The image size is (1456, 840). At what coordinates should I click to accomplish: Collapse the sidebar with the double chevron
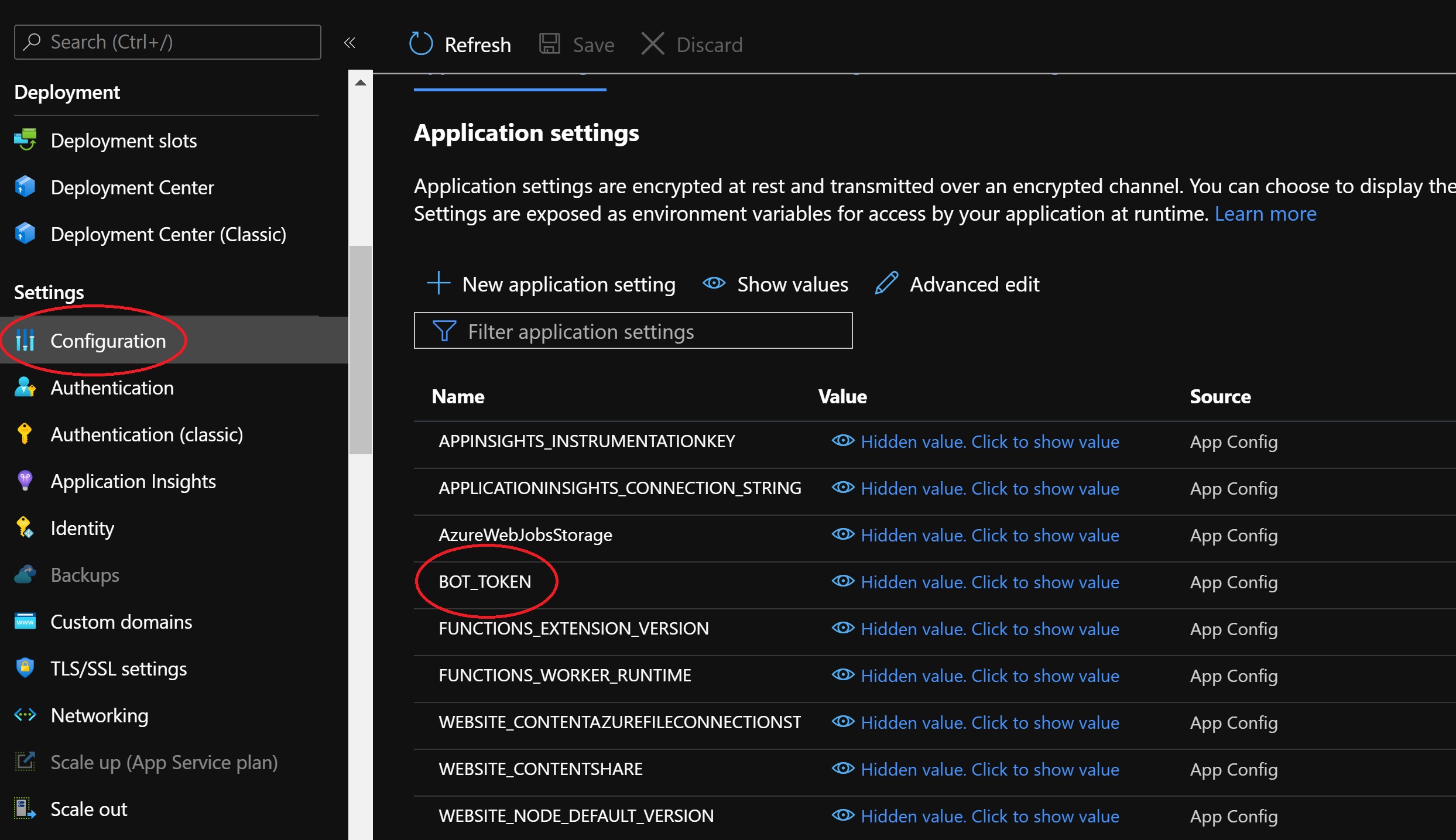[350, 43]
